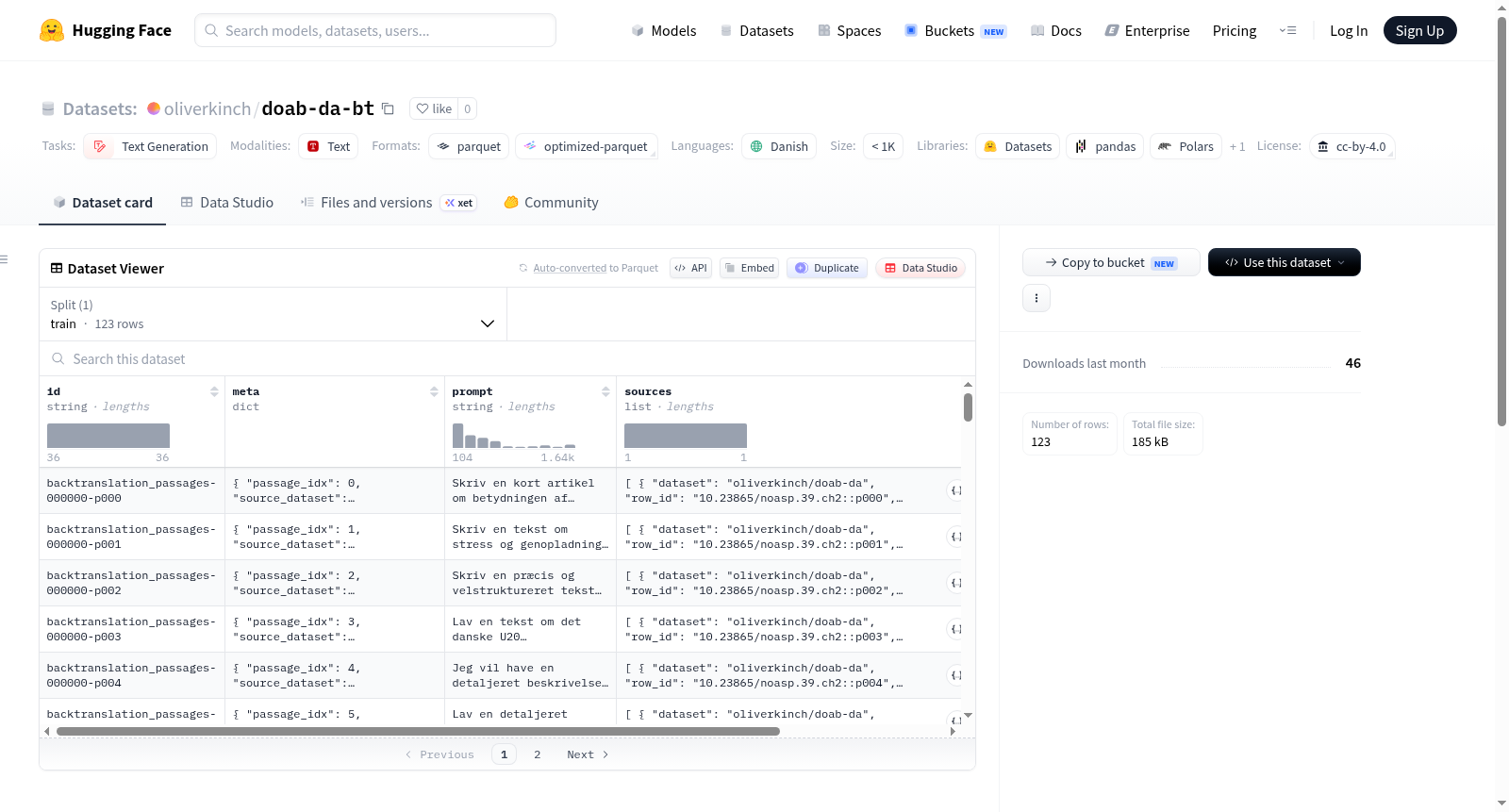Viewport: 1509px width, 812px height.
Task: Click Copy to bucket button
Action: (x=1111, y=262)
